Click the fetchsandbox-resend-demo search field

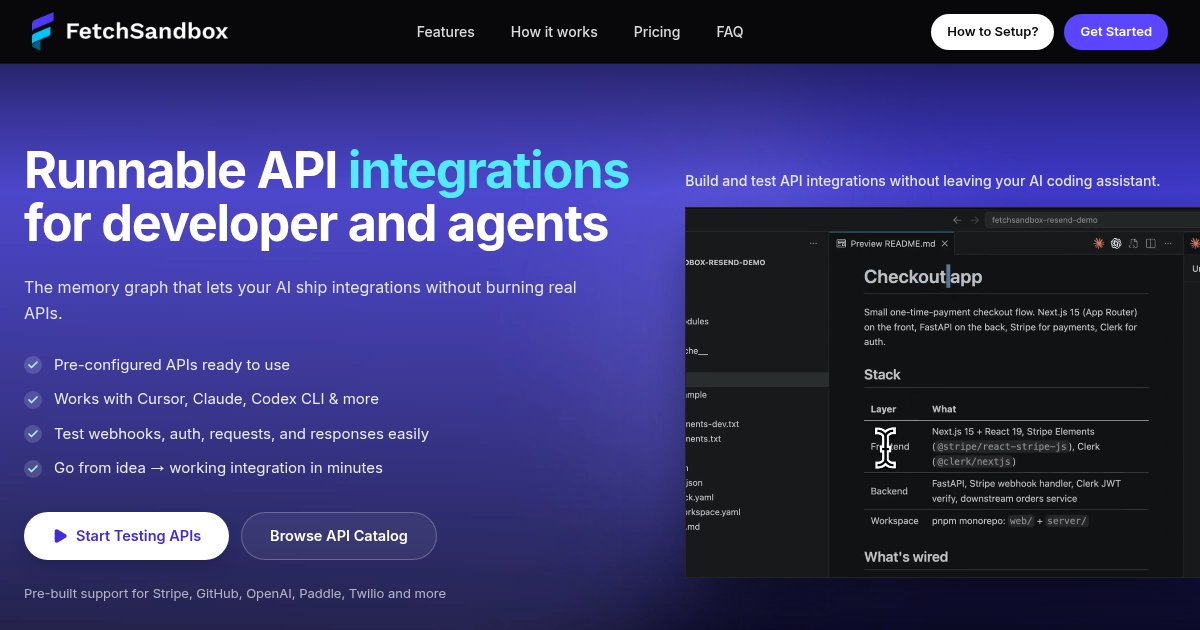[1092, 220]
